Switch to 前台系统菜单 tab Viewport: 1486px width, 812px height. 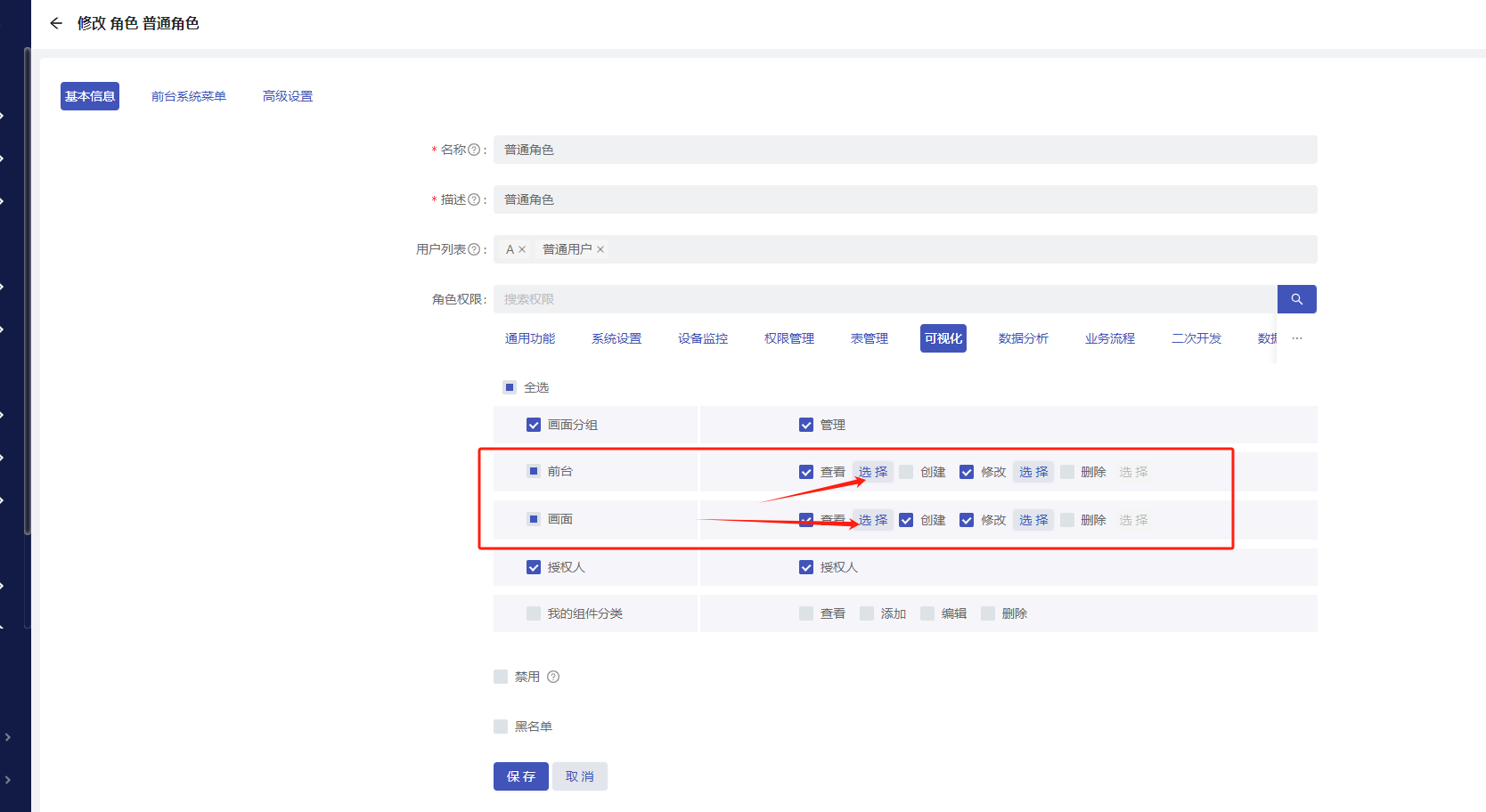(189, 96)
